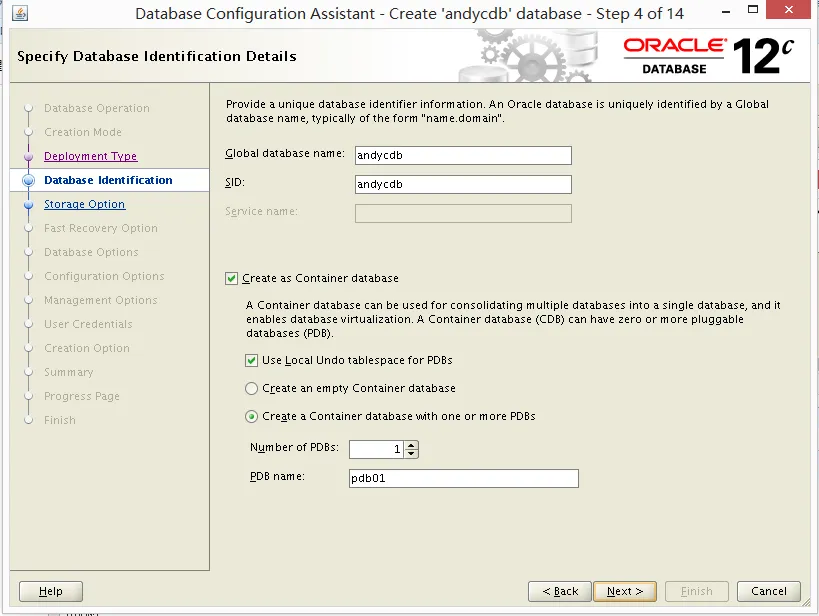Decrease the Number of PDBs value

pyautogui.click(x=412, y=454)
